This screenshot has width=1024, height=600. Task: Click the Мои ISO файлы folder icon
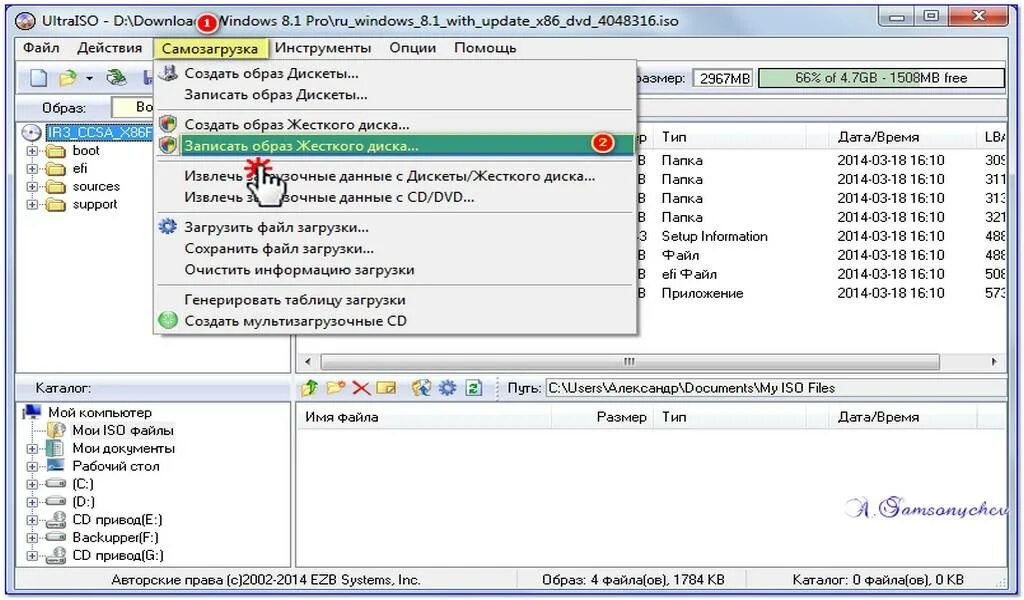(x=56, y=430)
